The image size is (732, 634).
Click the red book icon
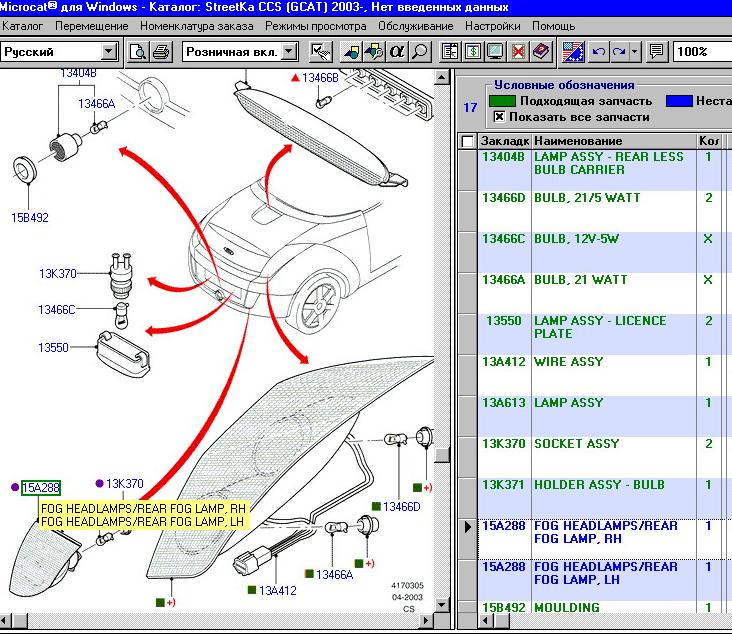pos(541,51)
